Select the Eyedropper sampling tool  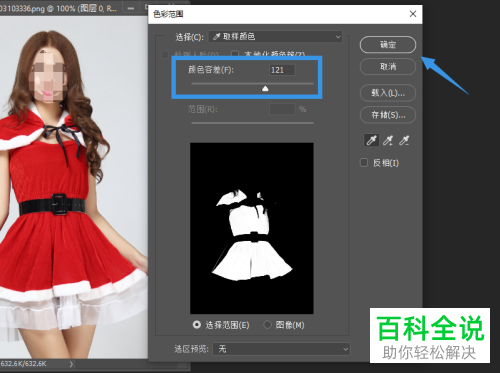[372, 140]
